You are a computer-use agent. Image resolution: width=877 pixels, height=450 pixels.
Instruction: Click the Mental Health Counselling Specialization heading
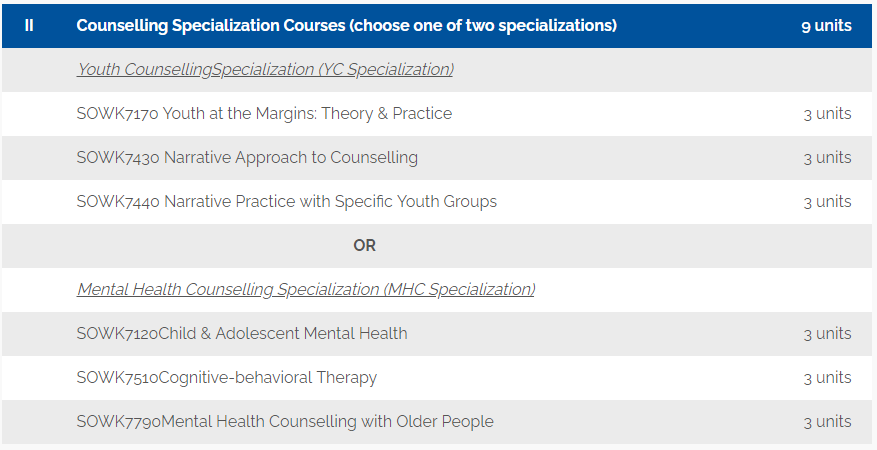point(306,290)
